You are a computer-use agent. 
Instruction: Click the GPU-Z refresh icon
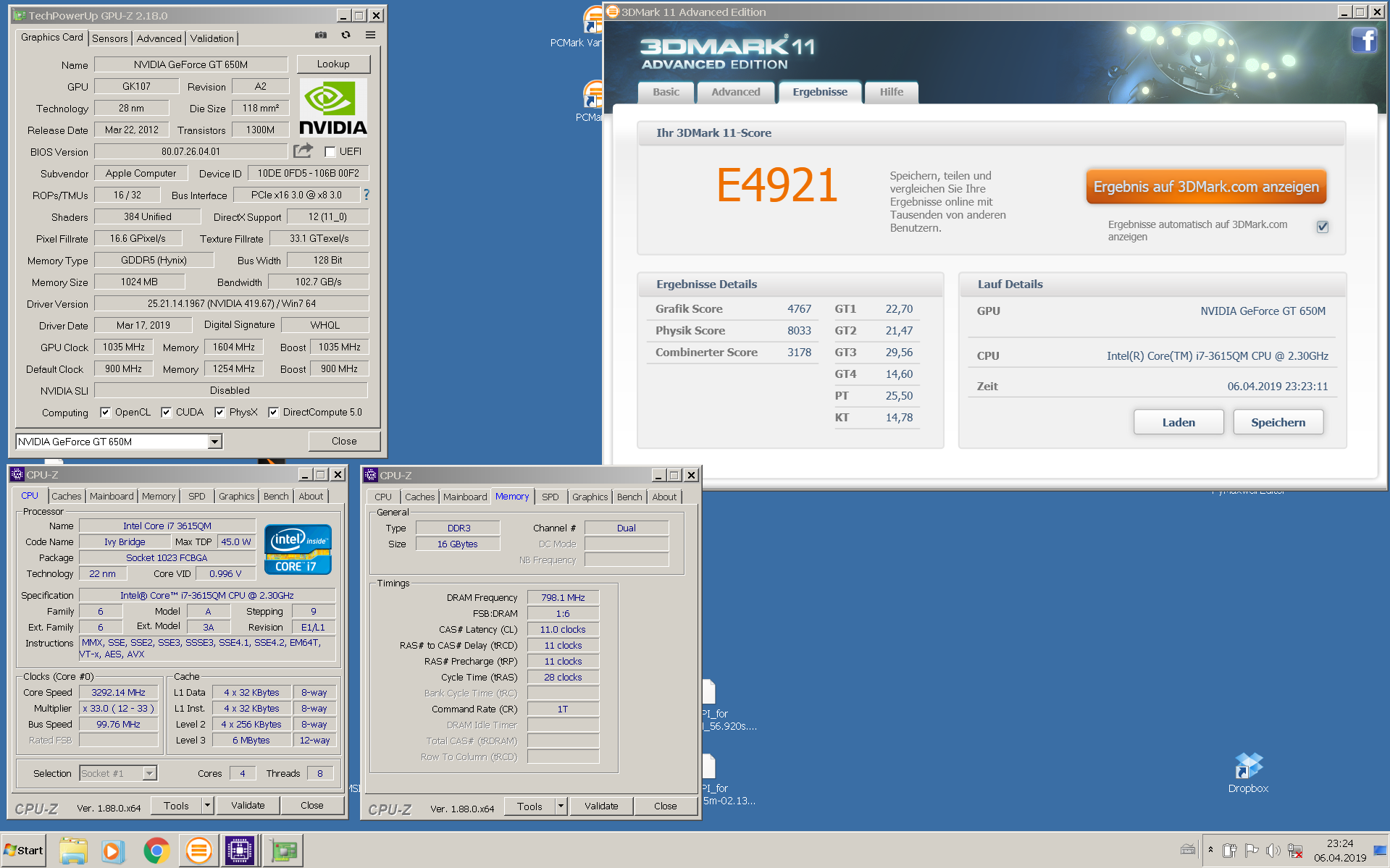click(346, 35)
